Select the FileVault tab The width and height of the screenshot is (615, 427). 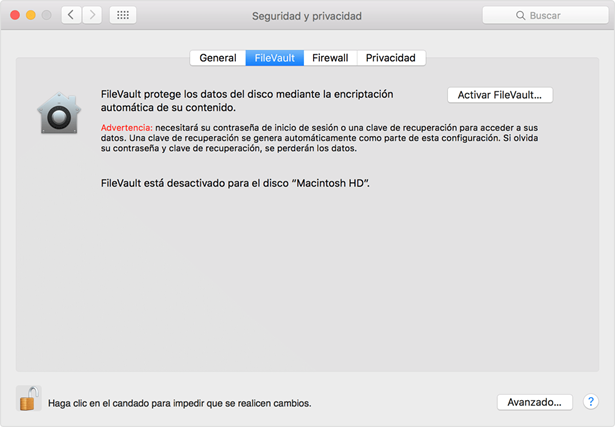point(275,58)
